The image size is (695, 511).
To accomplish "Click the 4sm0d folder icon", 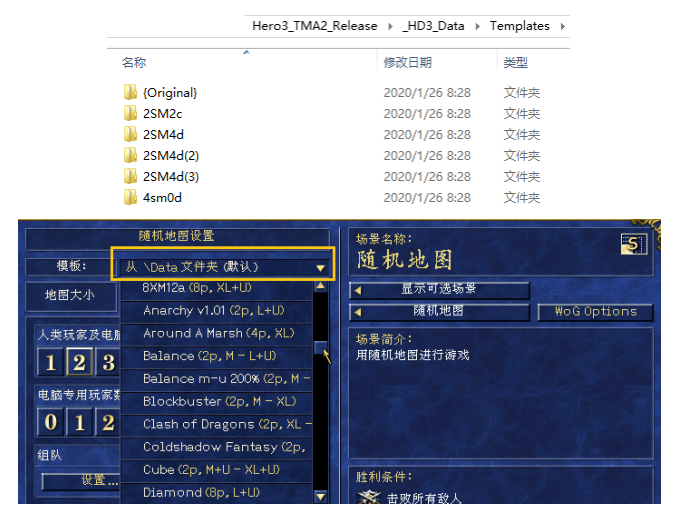I will click(x=130, y=197).
